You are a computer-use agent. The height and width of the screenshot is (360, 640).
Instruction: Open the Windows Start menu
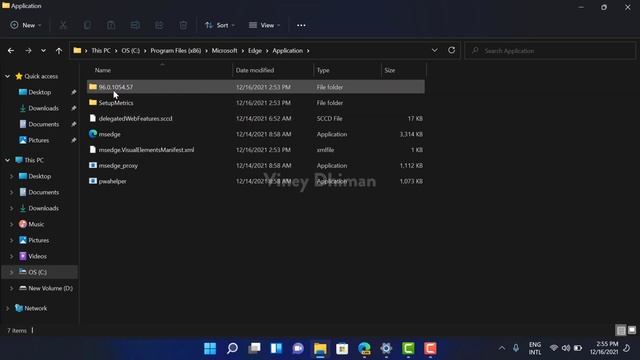210,348
